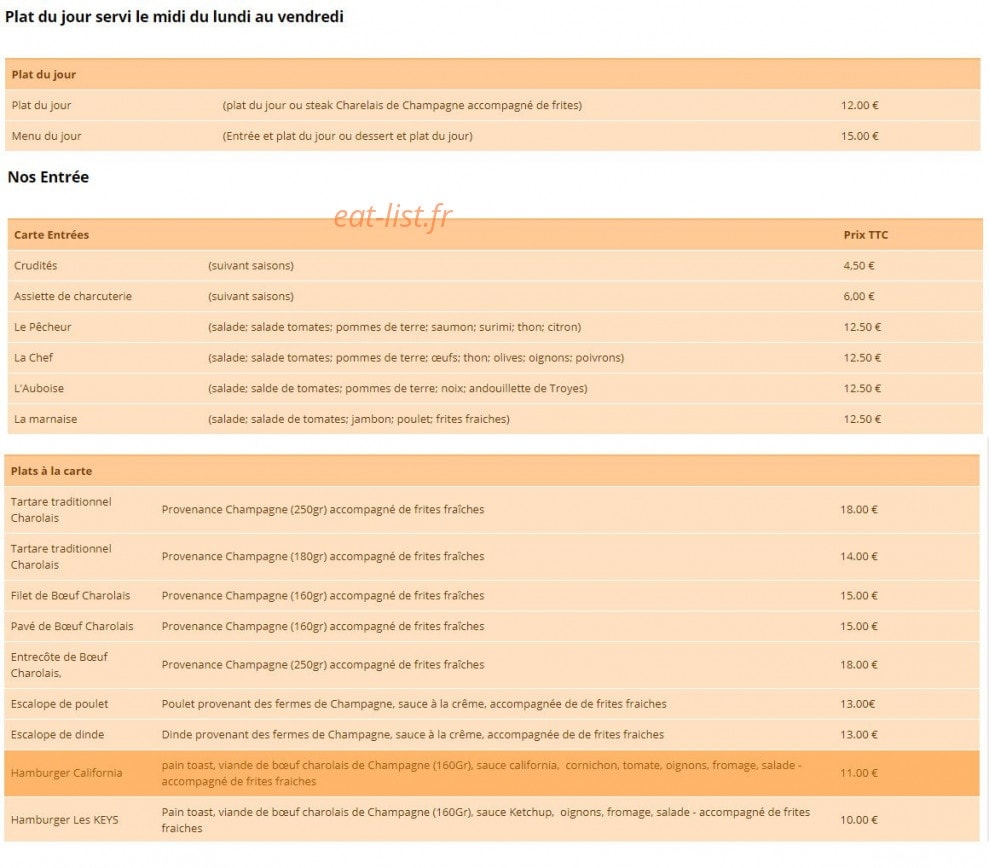Click the 6,00 € price for Assiette de charcuterie
989x868 pixels.
(x=858, y=296)
